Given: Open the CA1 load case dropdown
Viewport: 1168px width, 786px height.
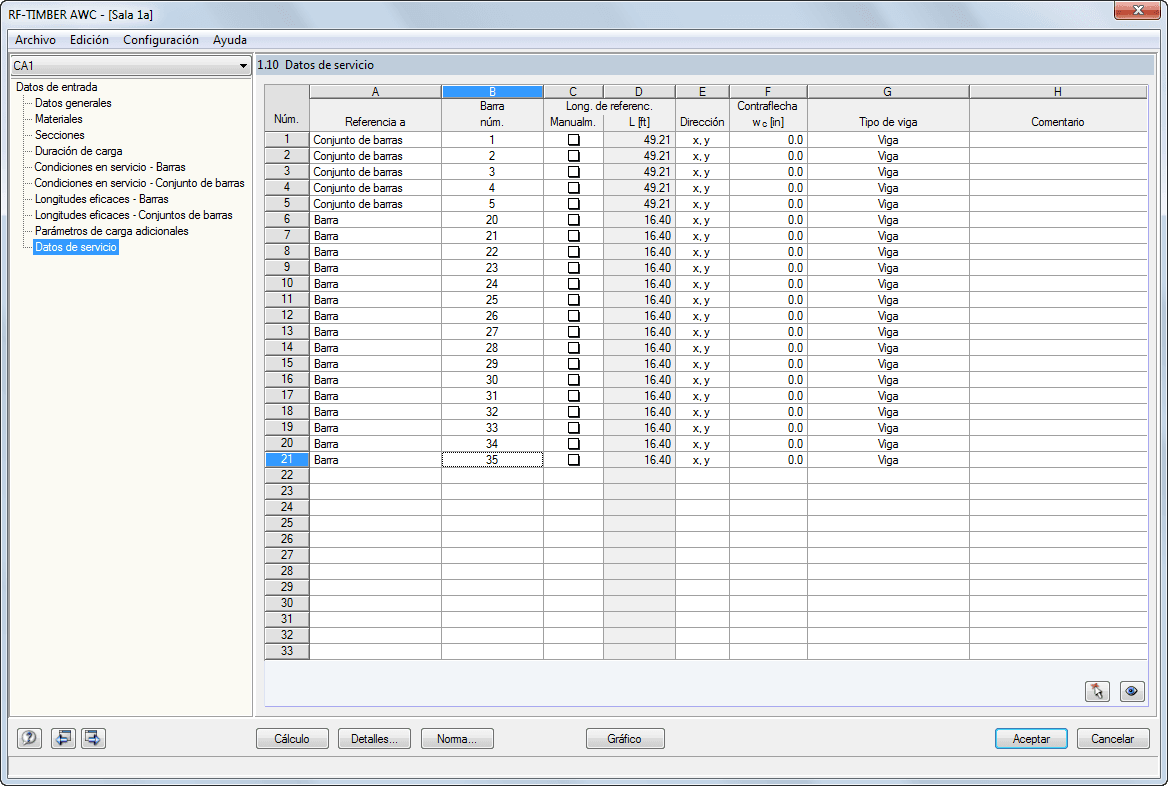Looking at the screenshot, I should tap(244, 65).
